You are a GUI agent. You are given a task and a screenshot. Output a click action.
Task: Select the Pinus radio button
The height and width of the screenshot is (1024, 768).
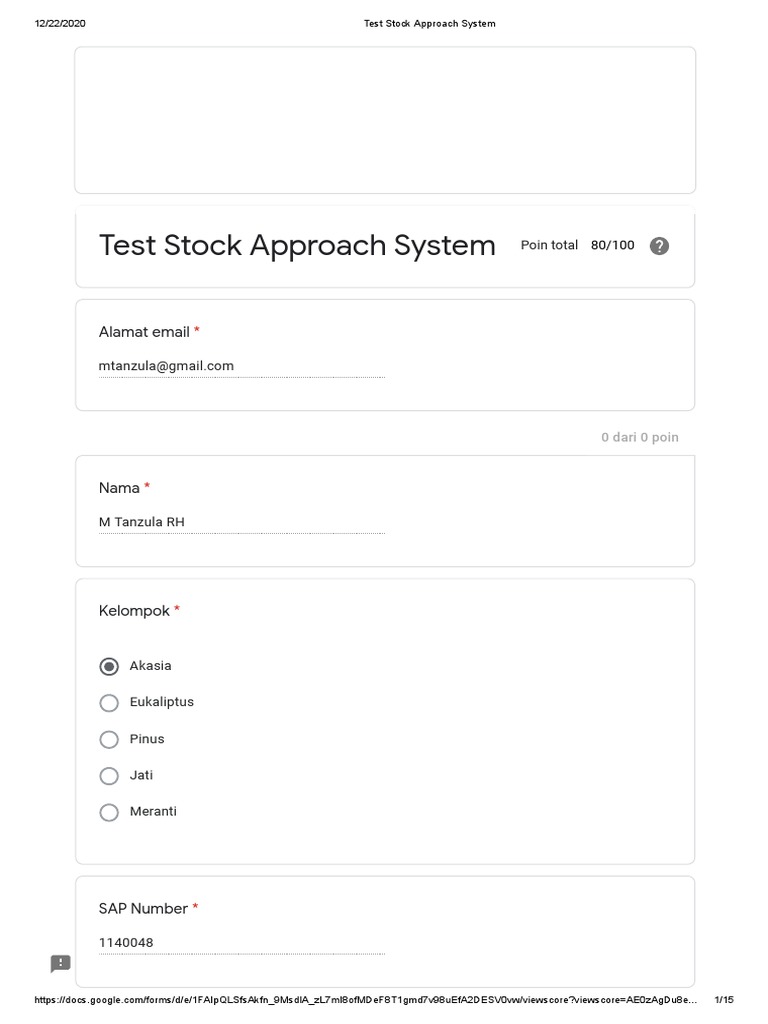[x=109, y=740]
